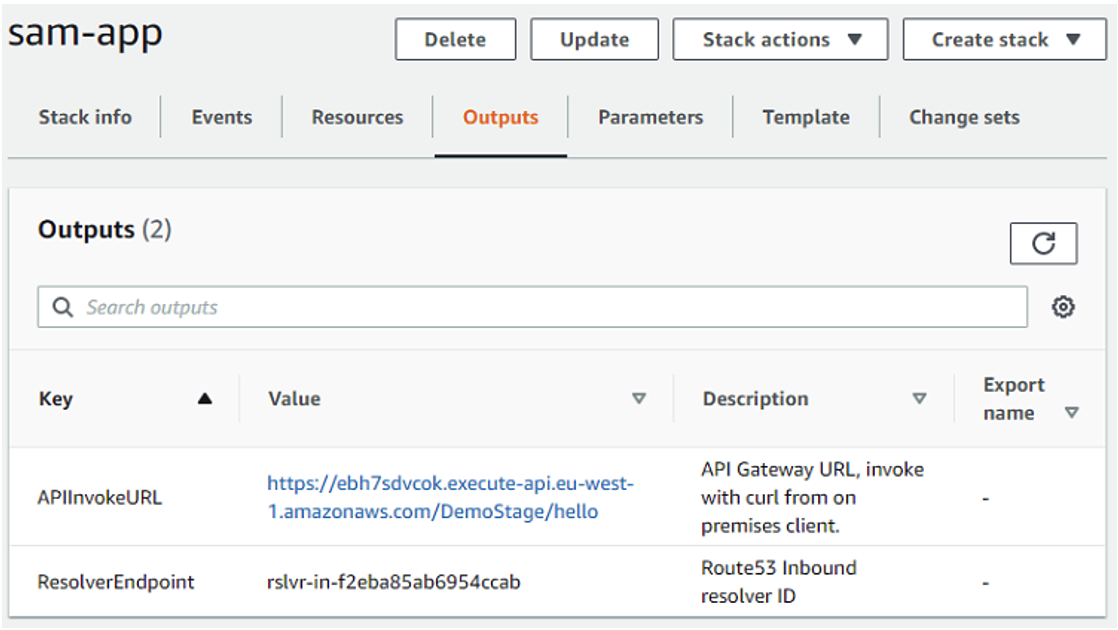View the Template tab
This screenshot has height=630, width=1118.
point(806,117)
